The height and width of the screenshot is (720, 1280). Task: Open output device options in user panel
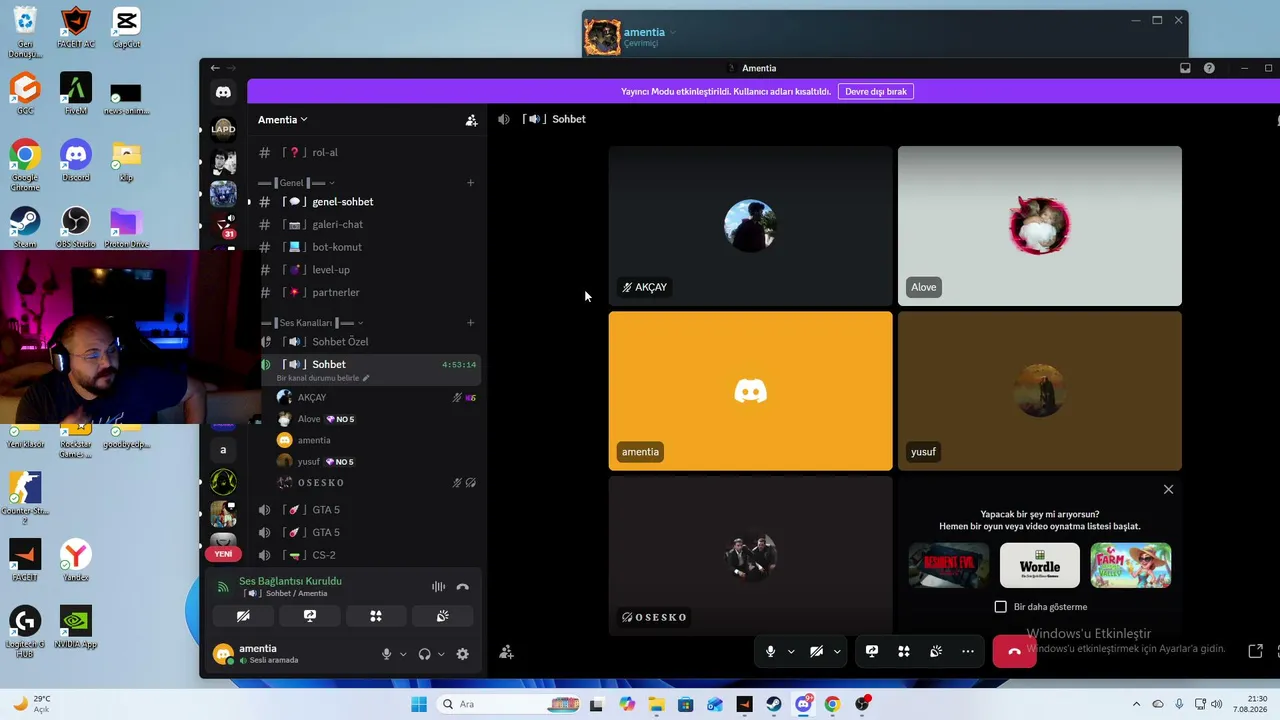441,654
